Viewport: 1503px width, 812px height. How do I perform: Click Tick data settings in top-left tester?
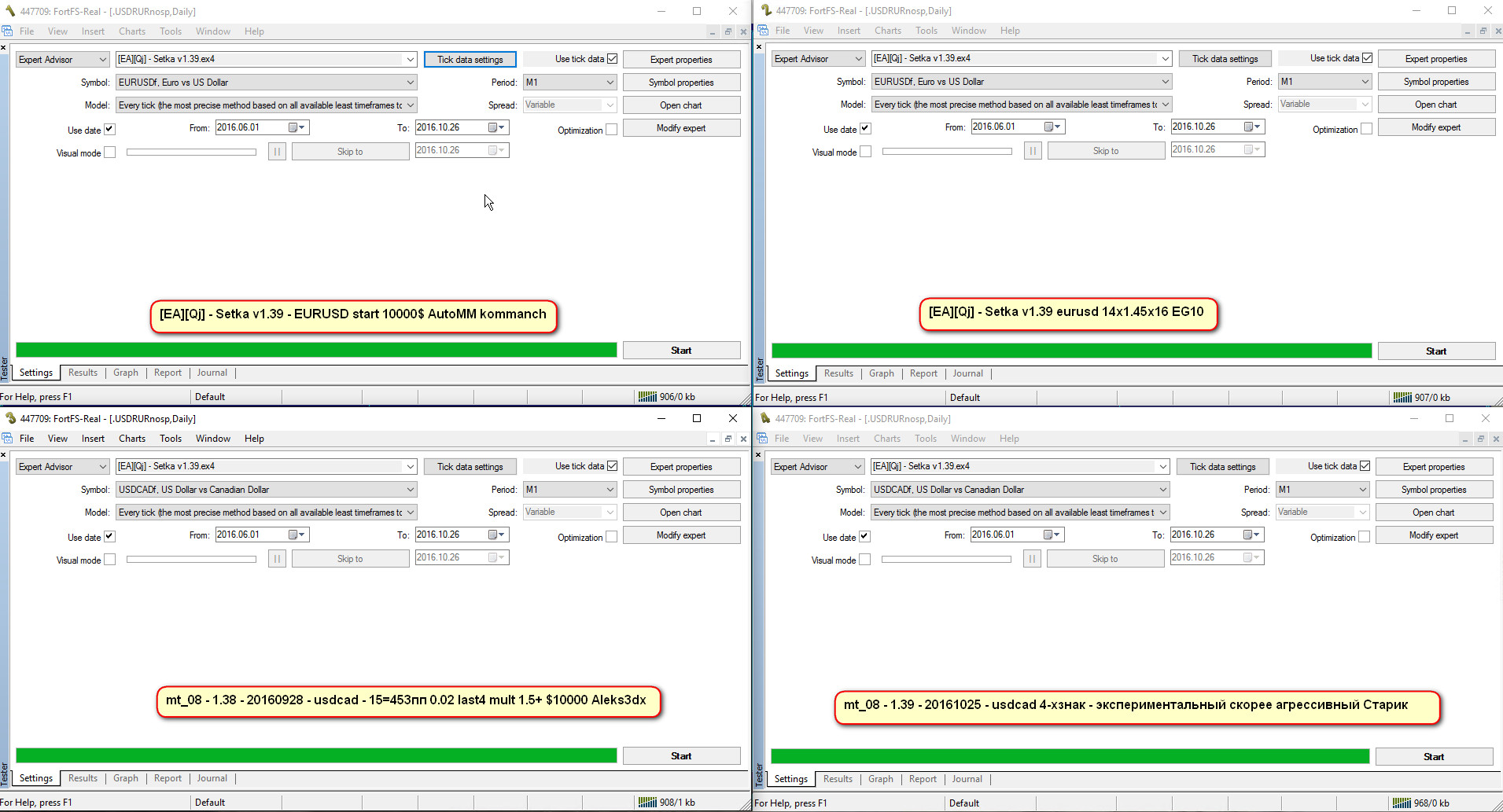point(470,60)
